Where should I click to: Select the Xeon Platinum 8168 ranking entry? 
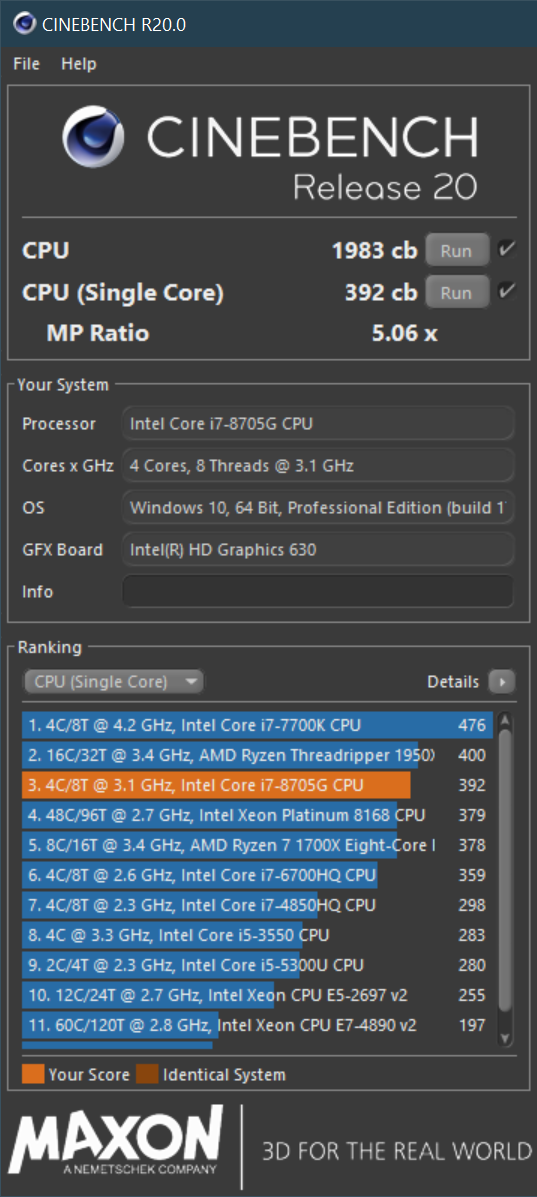pyautogui.click(x=257, y=815)
